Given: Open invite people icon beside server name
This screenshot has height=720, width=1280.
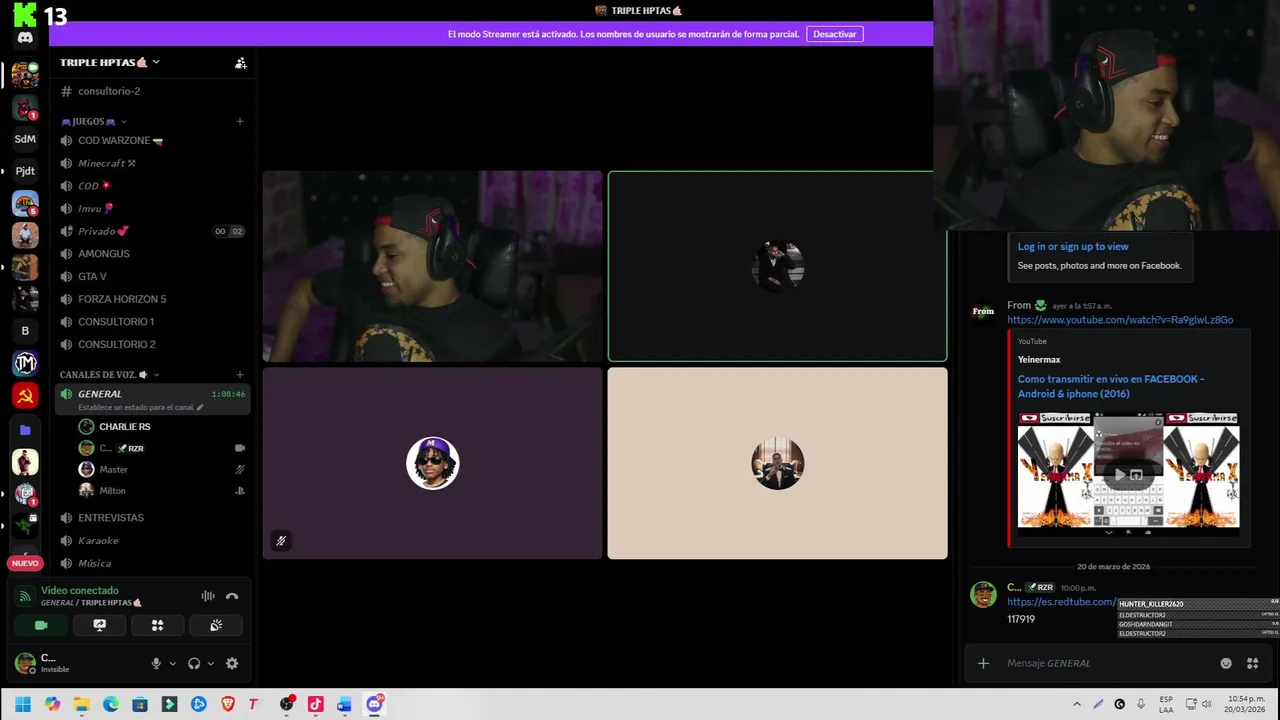Looking at the screenshot, I should [x=241, y=62].
